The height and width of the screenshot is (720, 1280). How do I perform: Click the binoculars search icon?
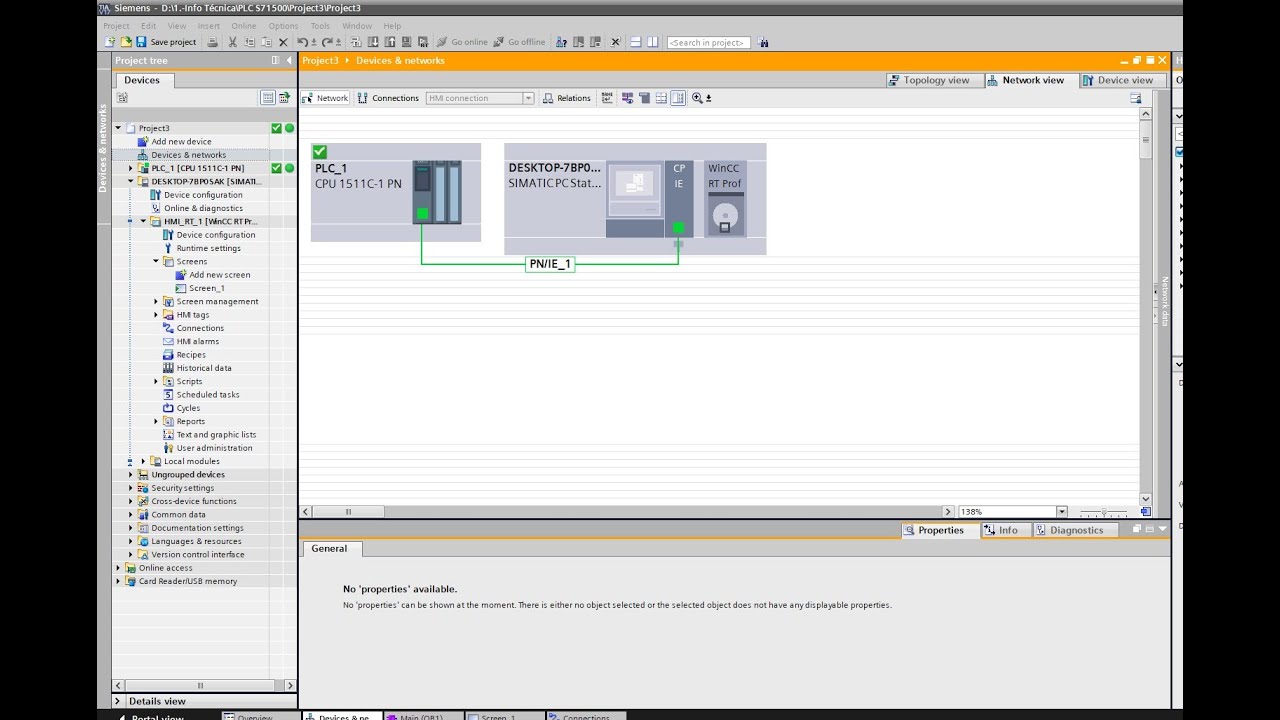(764, 42)
